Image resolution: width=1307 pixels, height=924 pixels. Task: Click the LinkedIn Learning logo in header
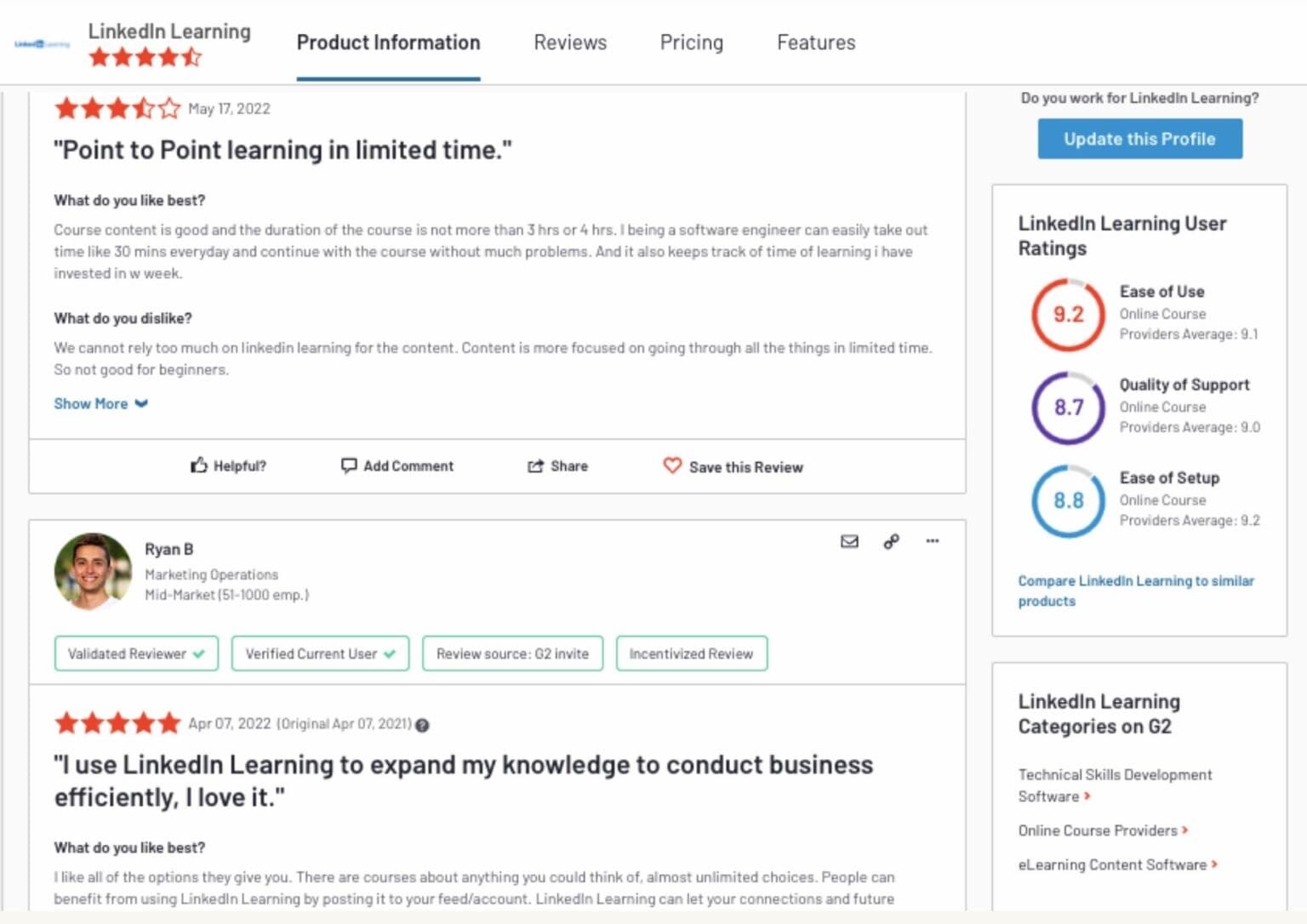(43, 44)
